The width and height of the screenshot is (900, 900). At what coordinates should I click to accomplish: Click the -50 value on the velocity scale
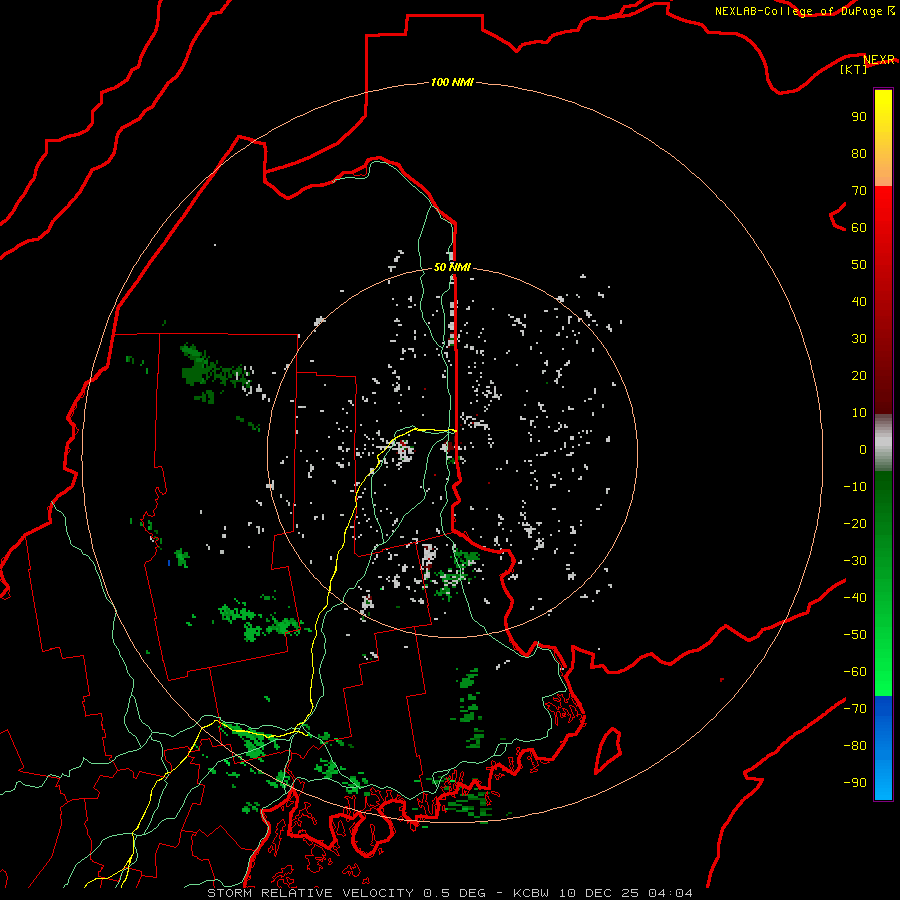point(855,635)
